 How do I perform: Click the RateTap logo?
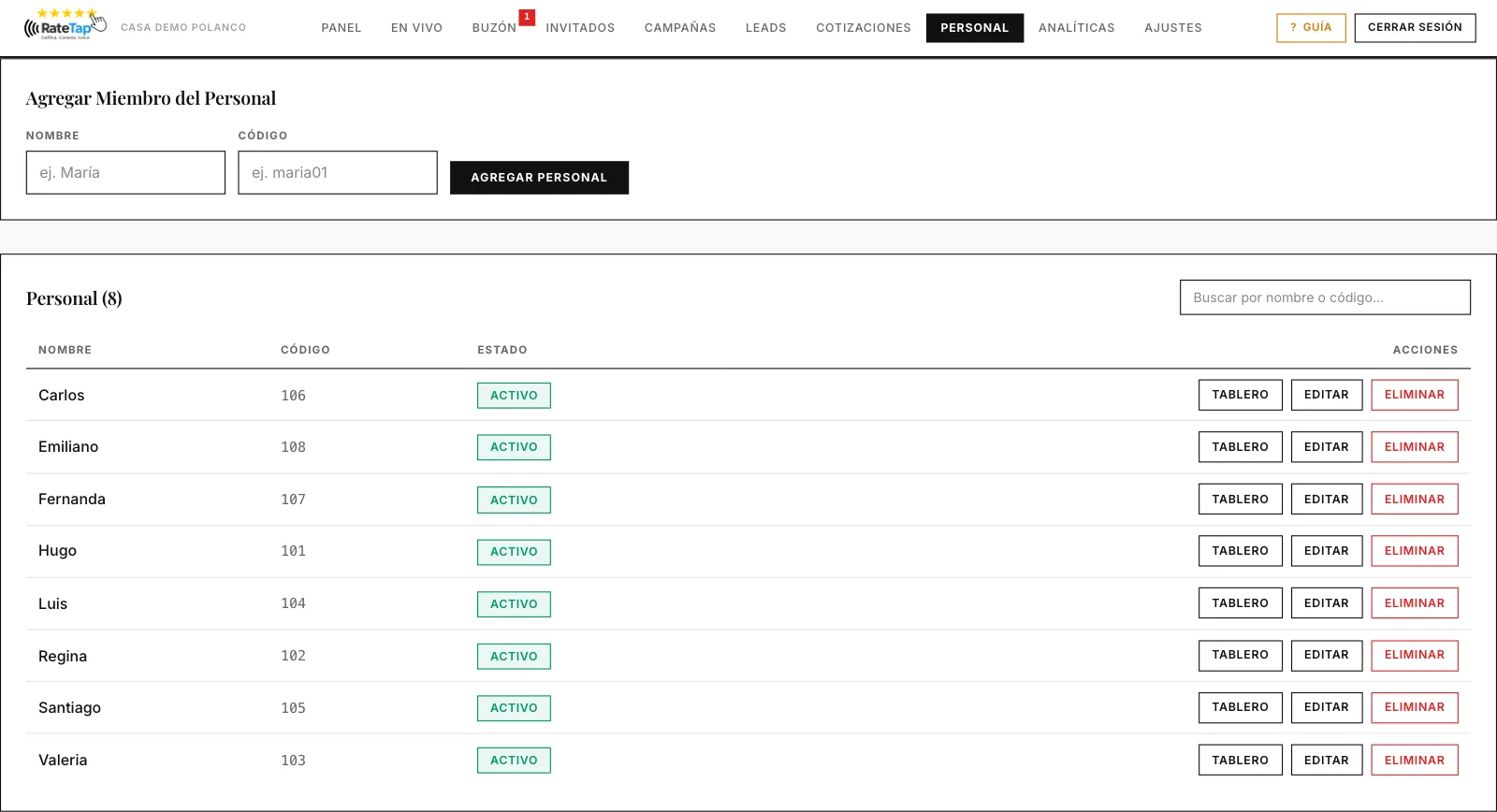(x=65, y=24)
